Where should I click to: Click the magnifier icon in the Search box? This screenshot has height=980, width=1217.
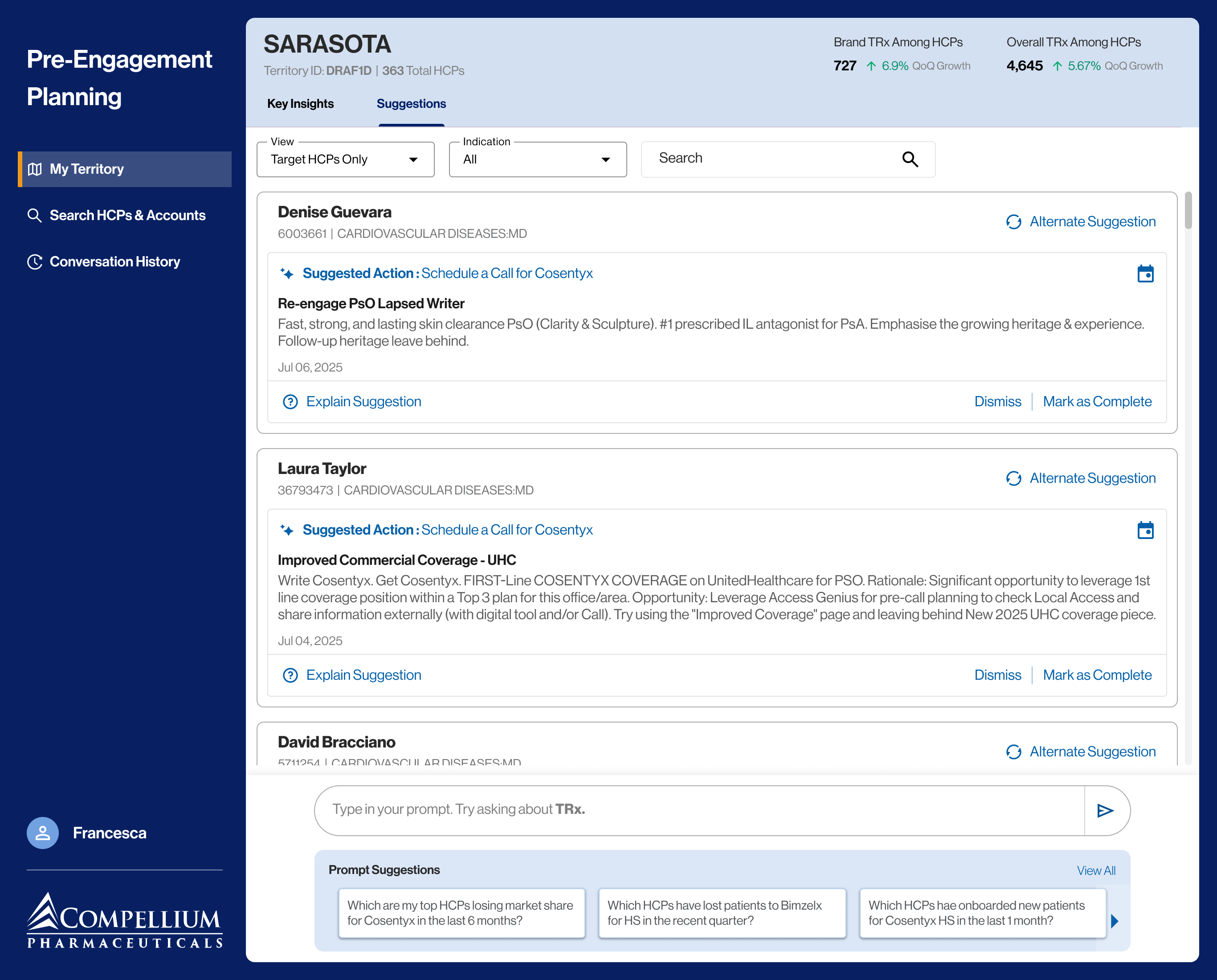click(x=910, y=159)
